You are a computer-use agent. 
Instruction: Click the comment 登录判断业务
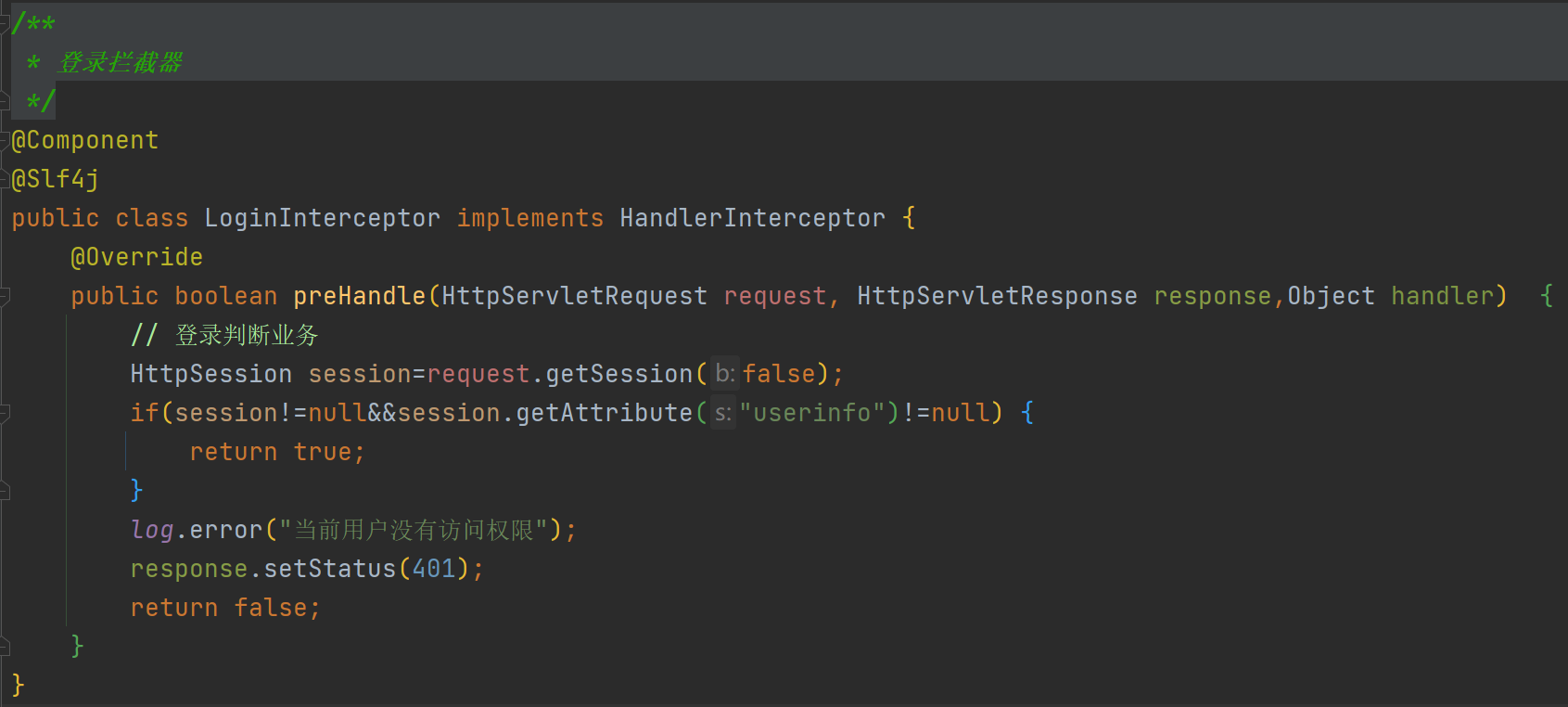(x=224, y=335)
